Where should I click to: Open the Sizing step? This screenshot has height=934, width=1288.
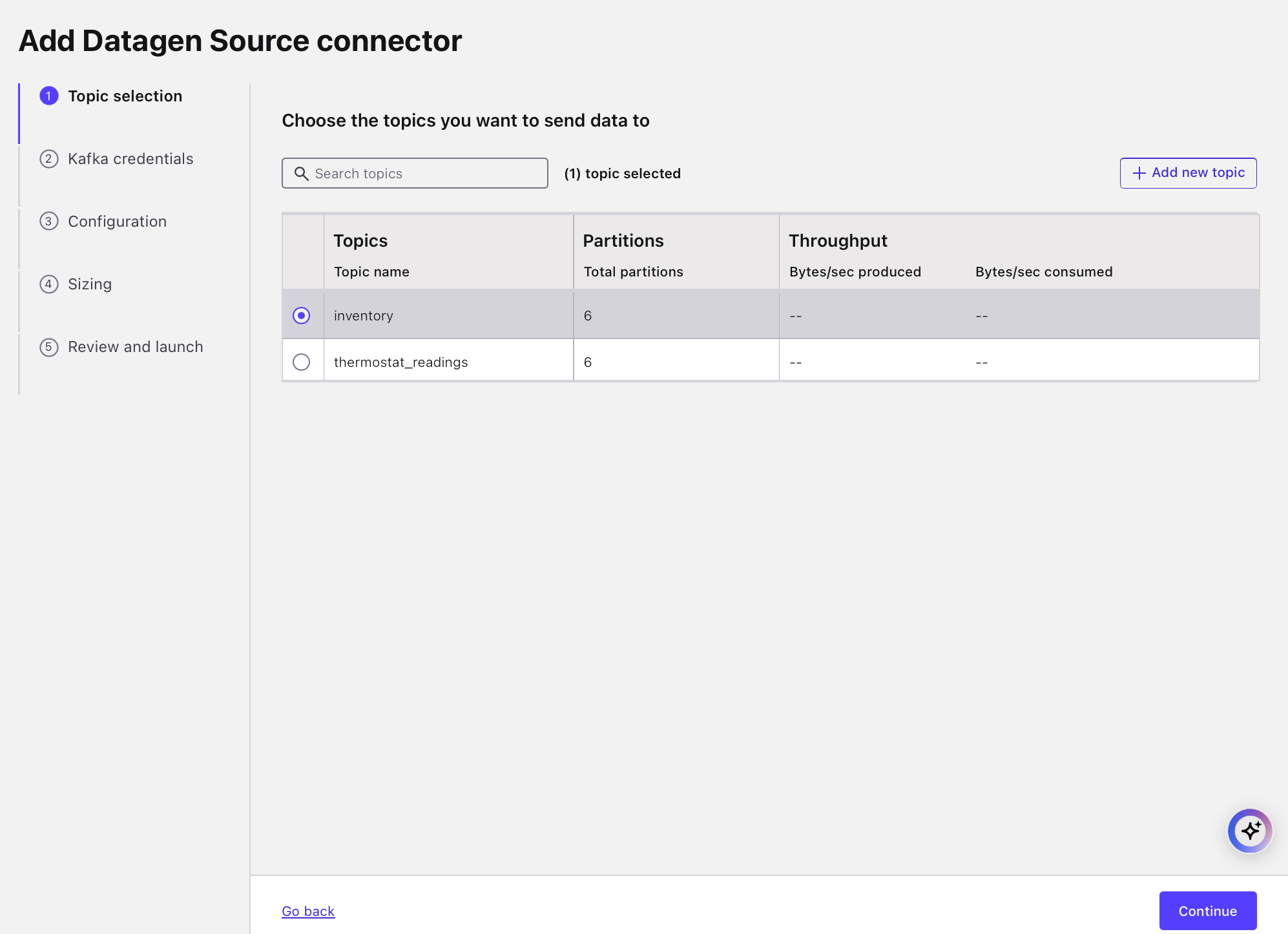(x=90, y=284)
